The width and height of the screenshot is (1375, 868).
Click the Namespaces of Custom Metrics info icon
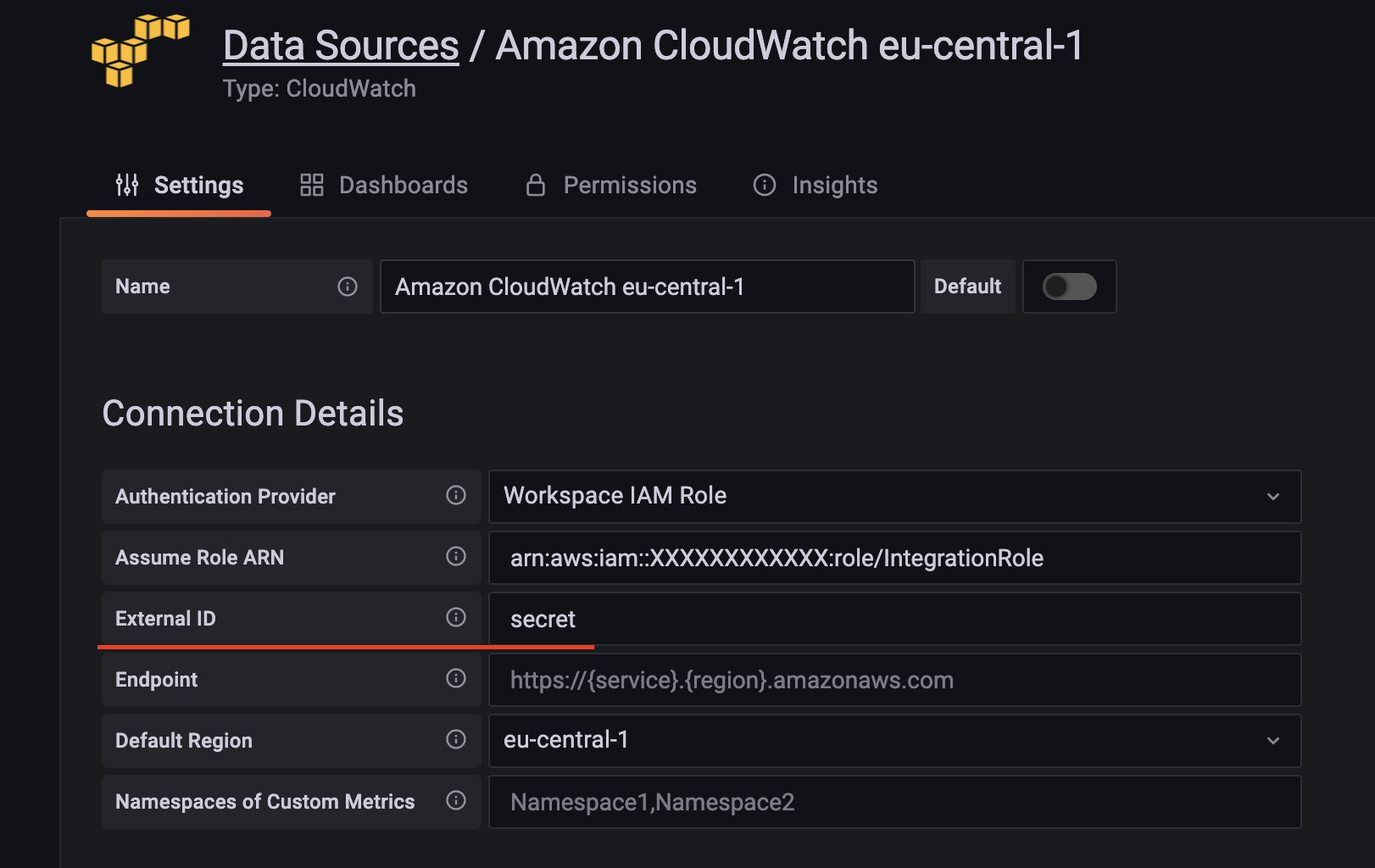click(456, 801)
